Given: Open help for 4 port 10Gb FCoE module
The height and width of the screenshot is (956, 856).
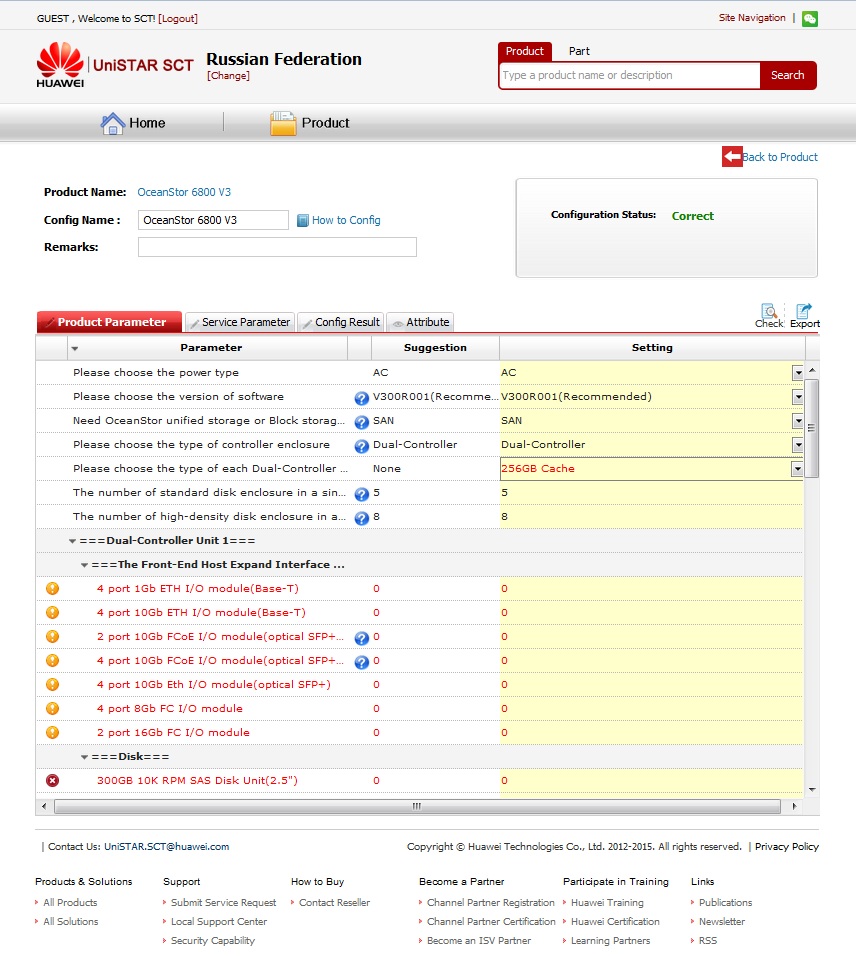Looking at the screenshot, I should (x=362, y=662).
